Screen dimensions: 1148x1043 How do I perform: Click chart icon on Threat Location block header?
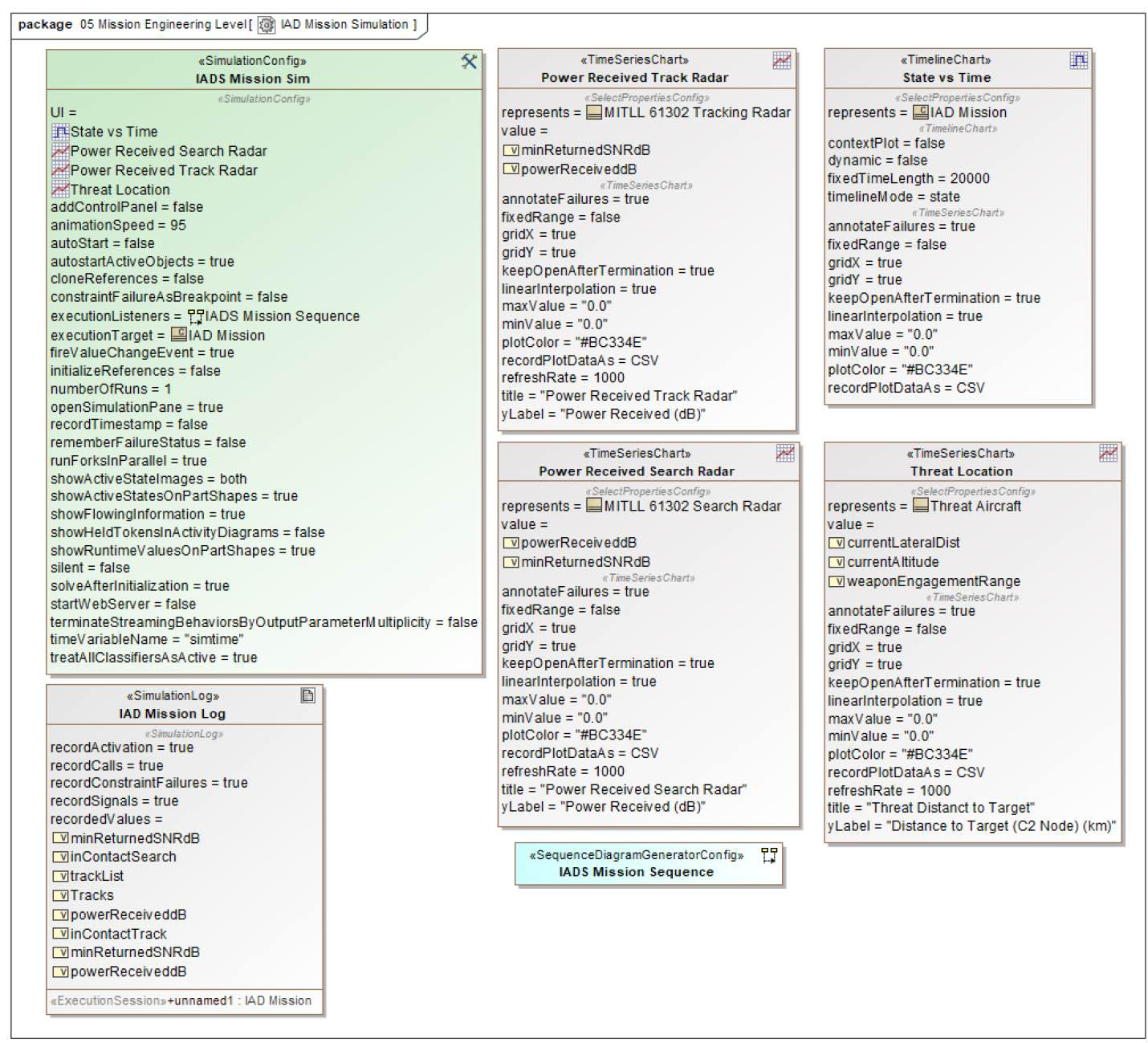[1108, 454]
